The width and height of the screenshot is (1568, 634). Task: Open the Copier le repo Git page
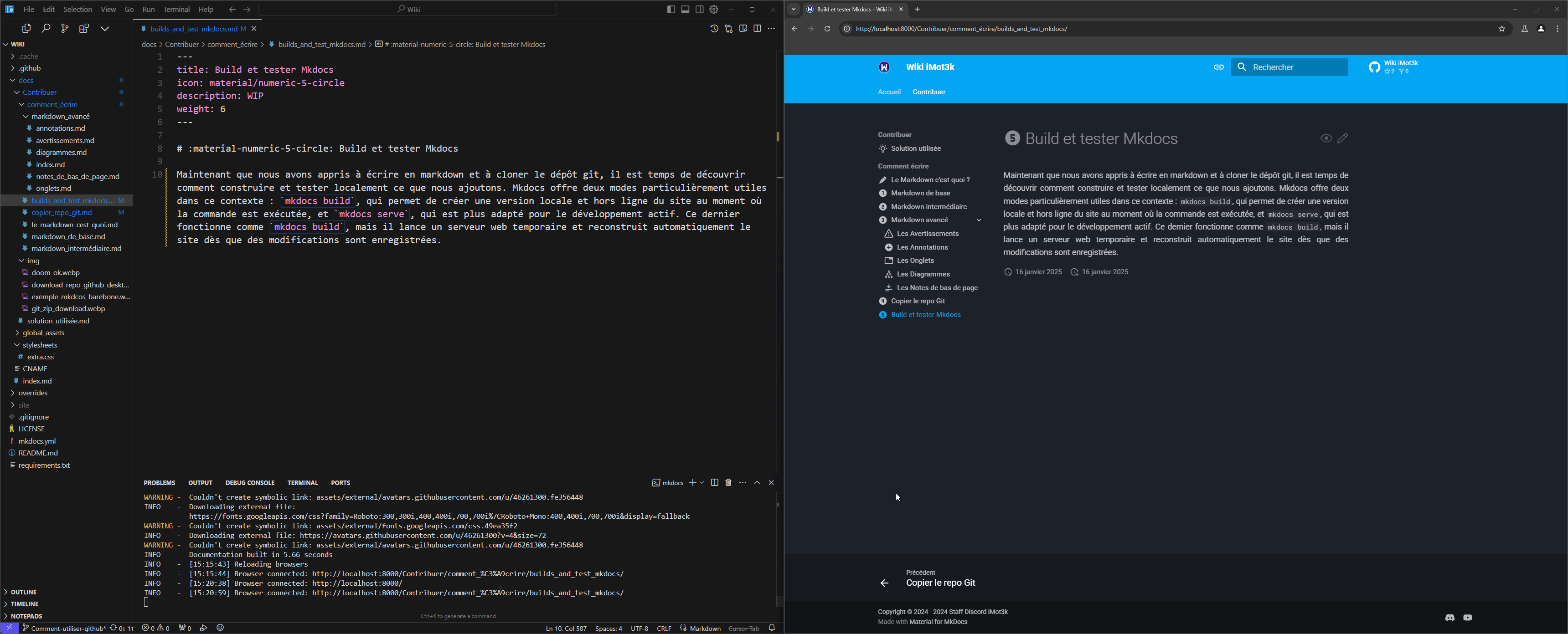pos(918,301)
